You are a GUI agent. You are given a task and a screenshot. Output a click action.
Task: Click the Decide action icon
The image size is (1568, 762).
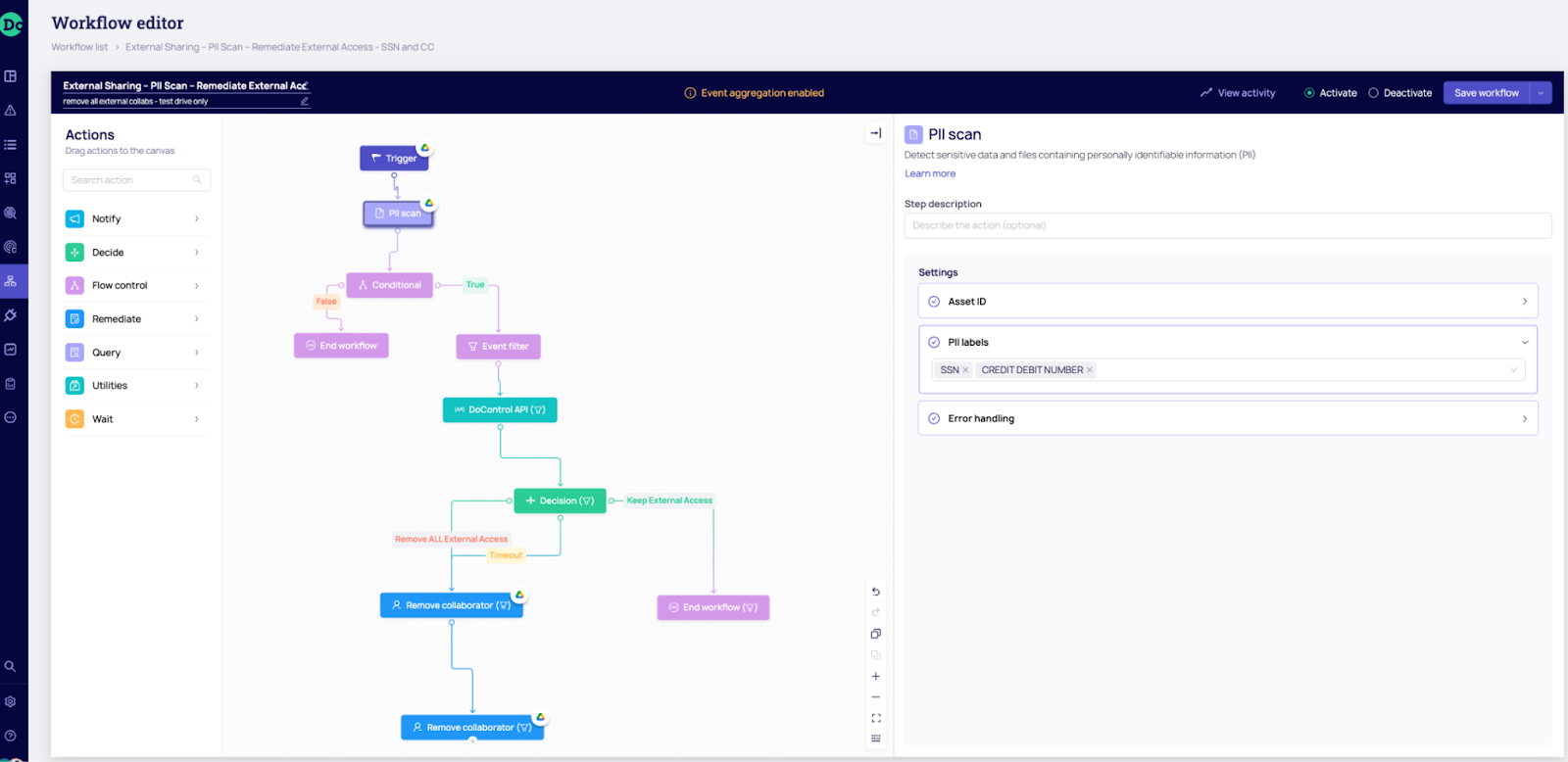click(x=74, y=252)
